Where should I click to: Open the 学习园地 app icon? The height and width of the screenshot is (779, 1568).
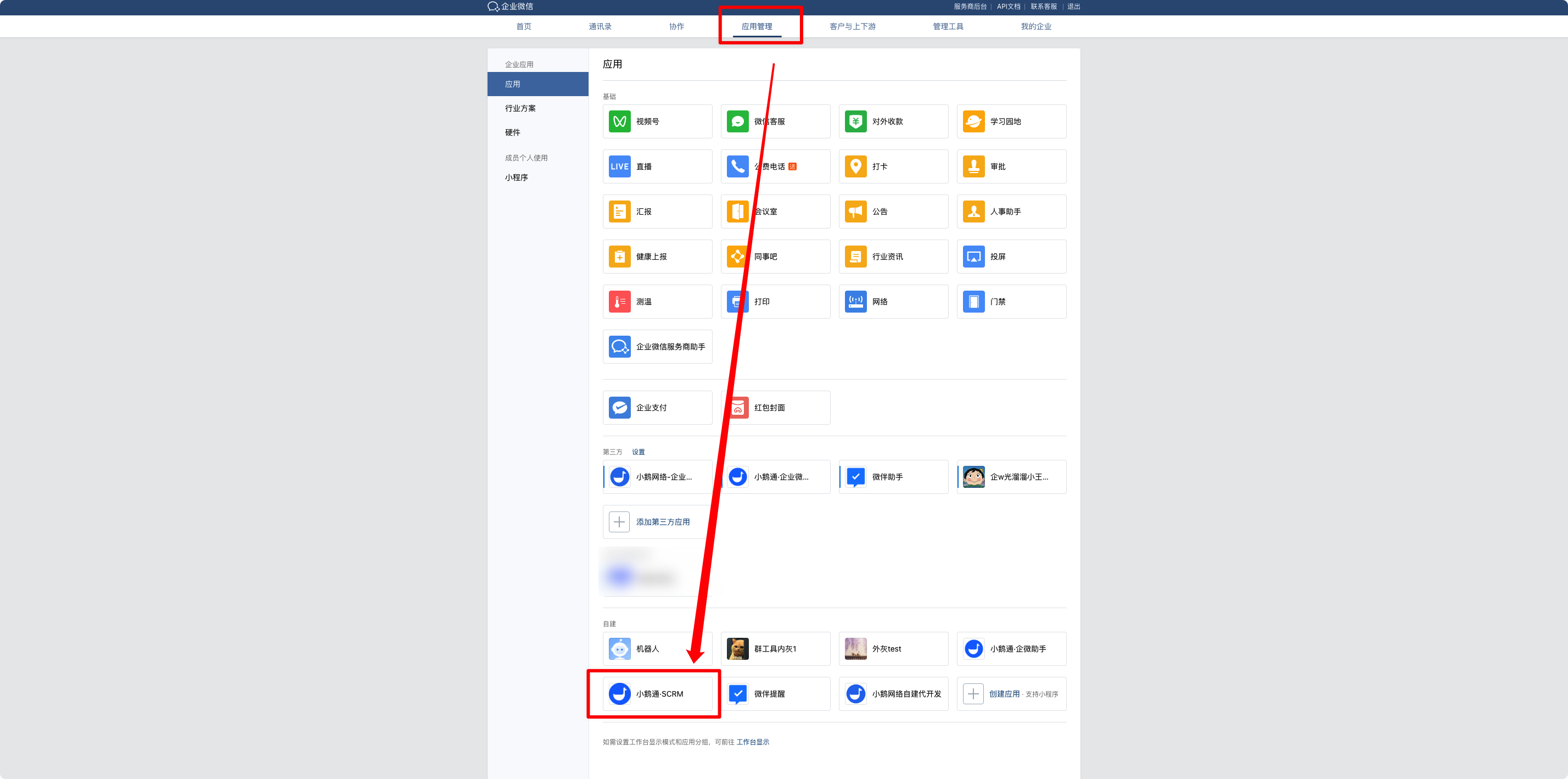point(974,121)
